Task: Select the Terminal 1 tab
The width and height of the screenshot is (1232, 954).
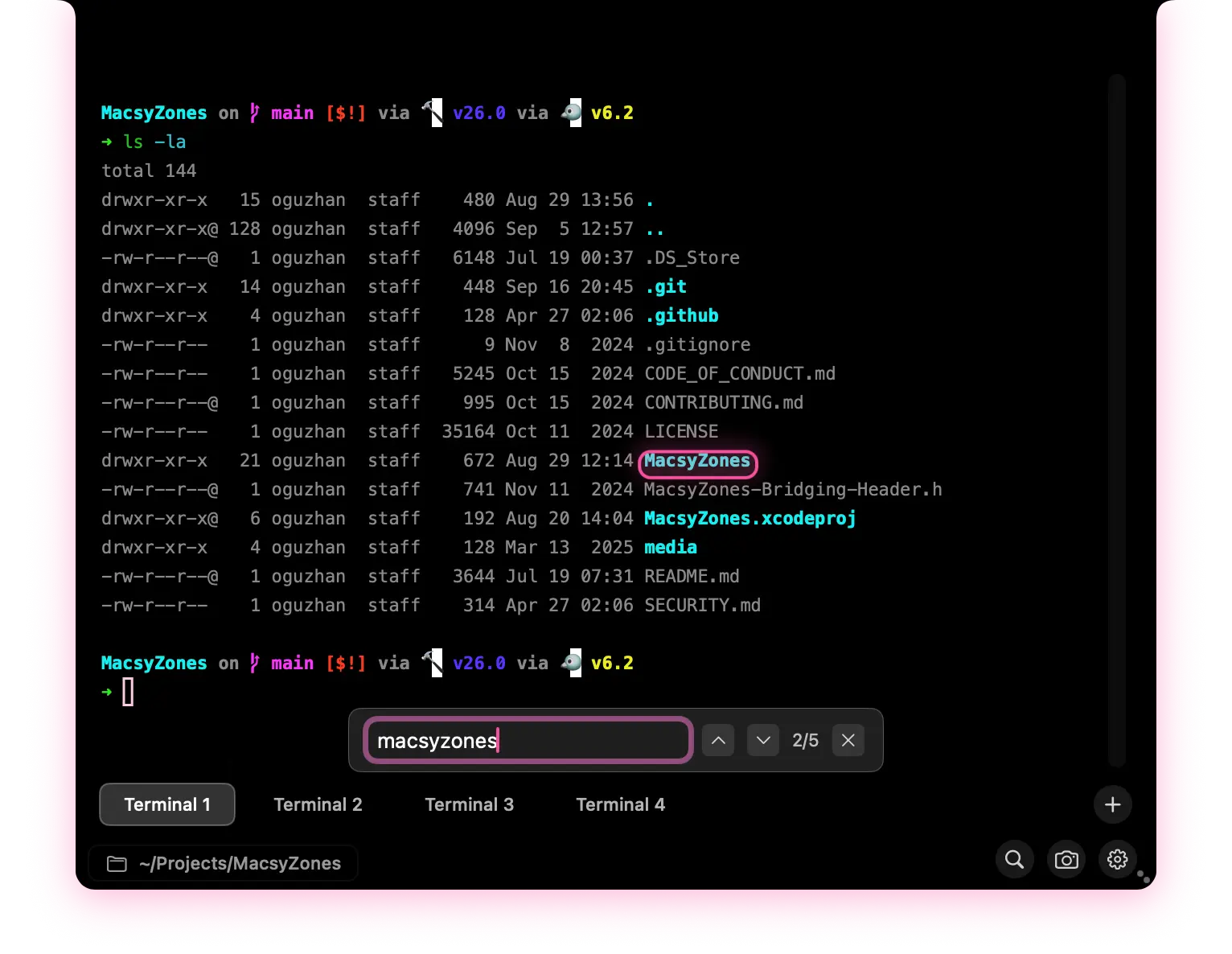Action: pos(166,804)
